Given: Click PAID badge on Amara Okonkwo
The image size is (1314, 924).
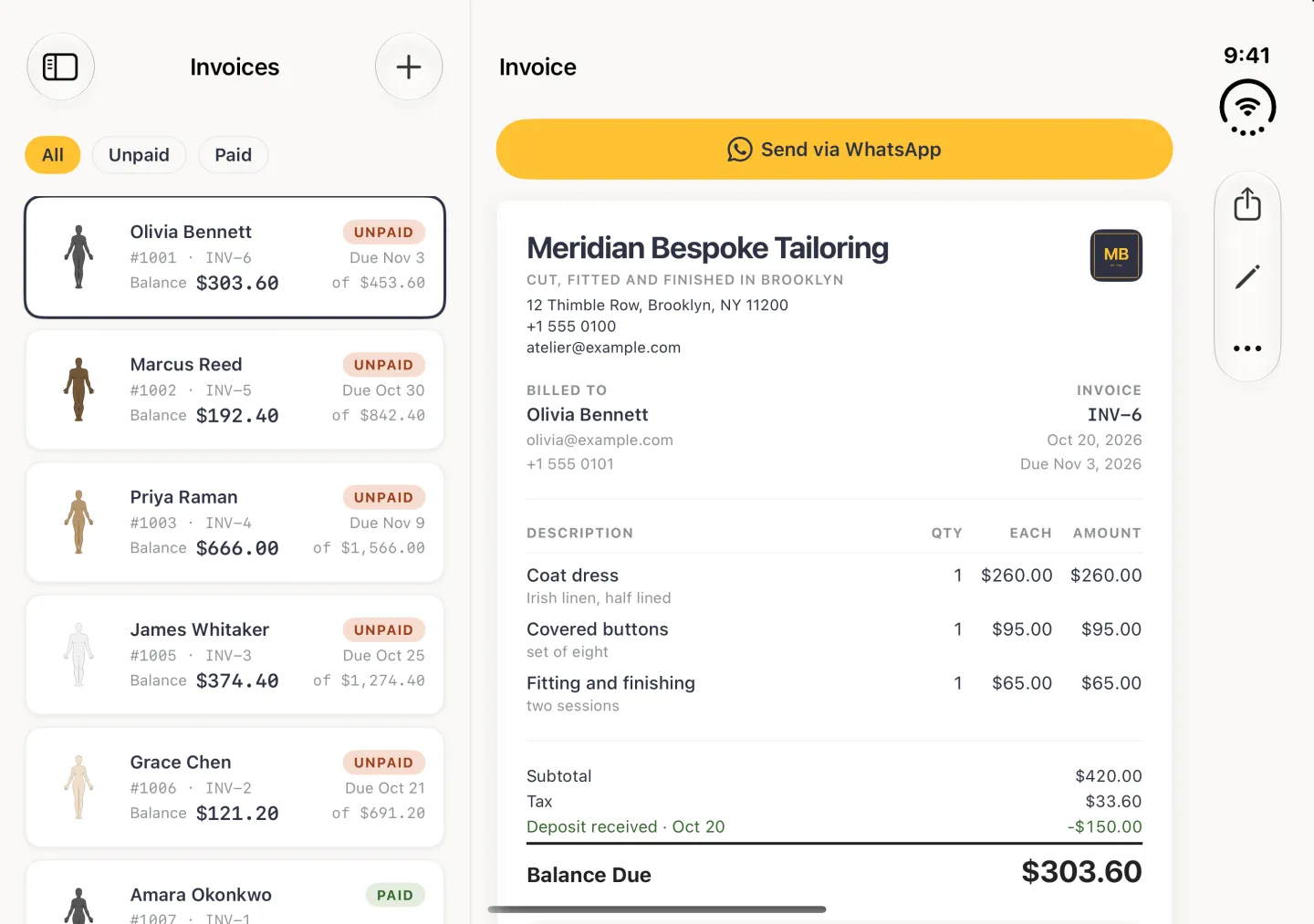Looking at the screenshot, I should [395, 896].
